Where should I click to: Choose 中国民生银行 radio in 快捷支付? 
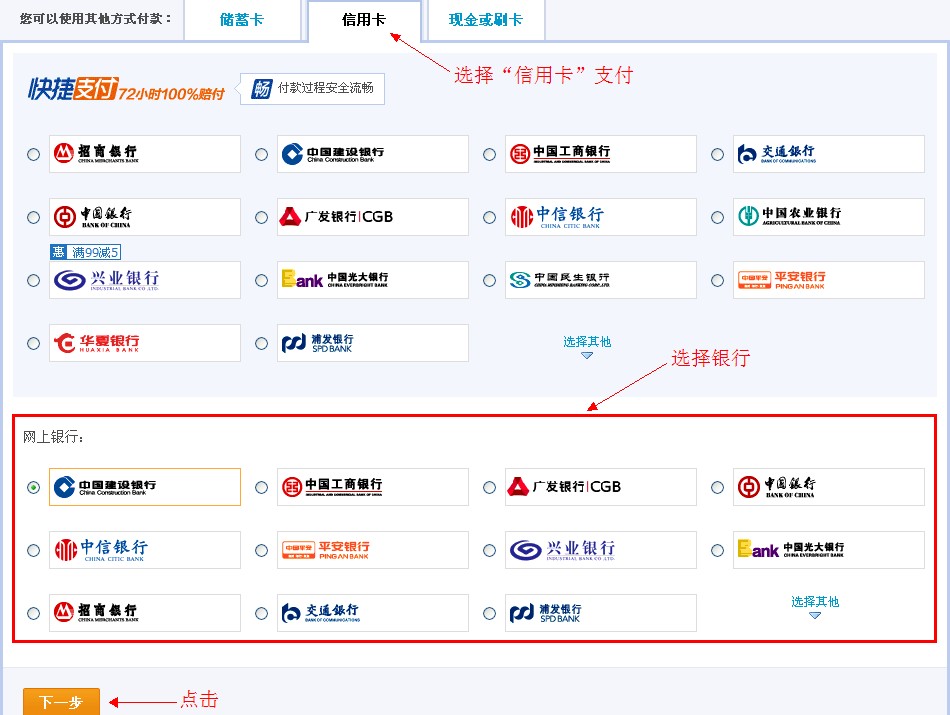490,281
